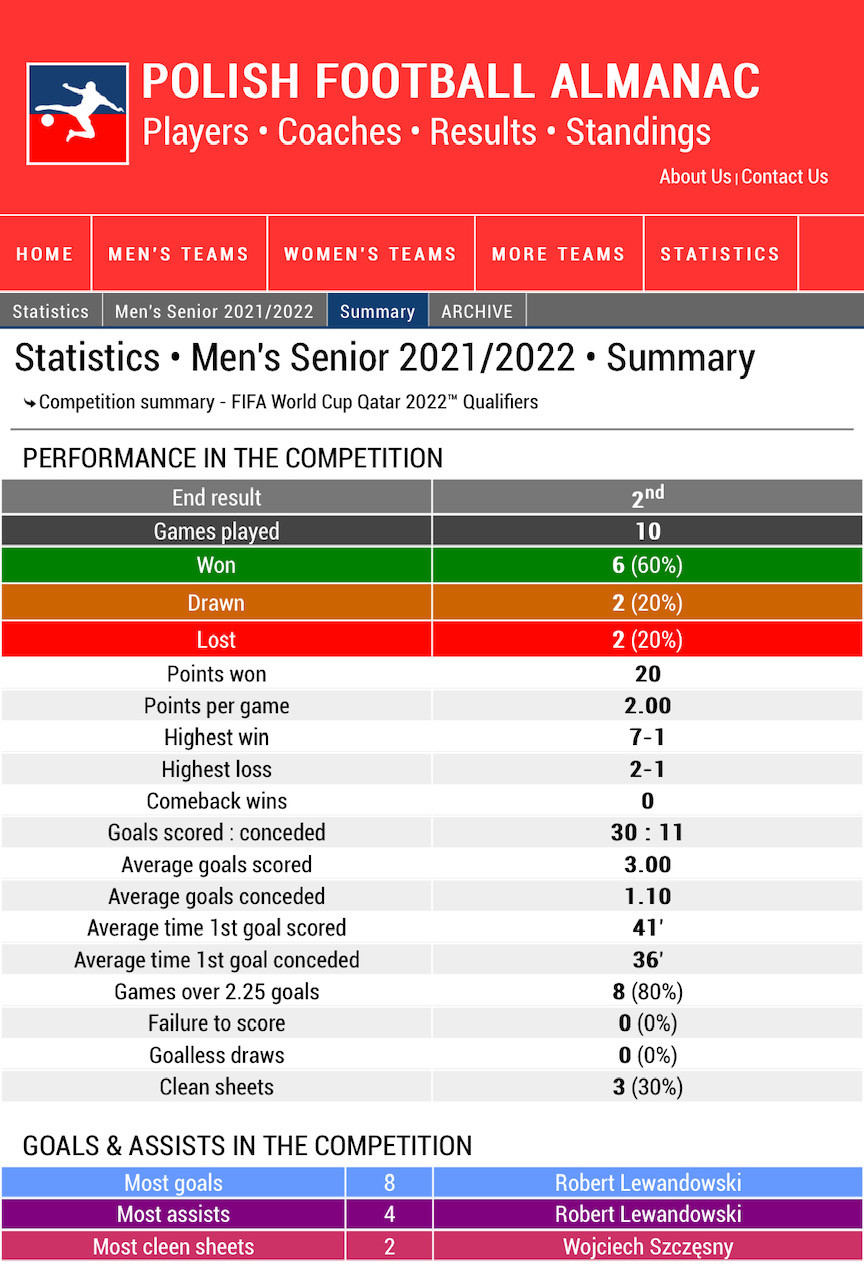Click the red Lost row label
The image size is (864, 1280).
click(x=216, y=640)
